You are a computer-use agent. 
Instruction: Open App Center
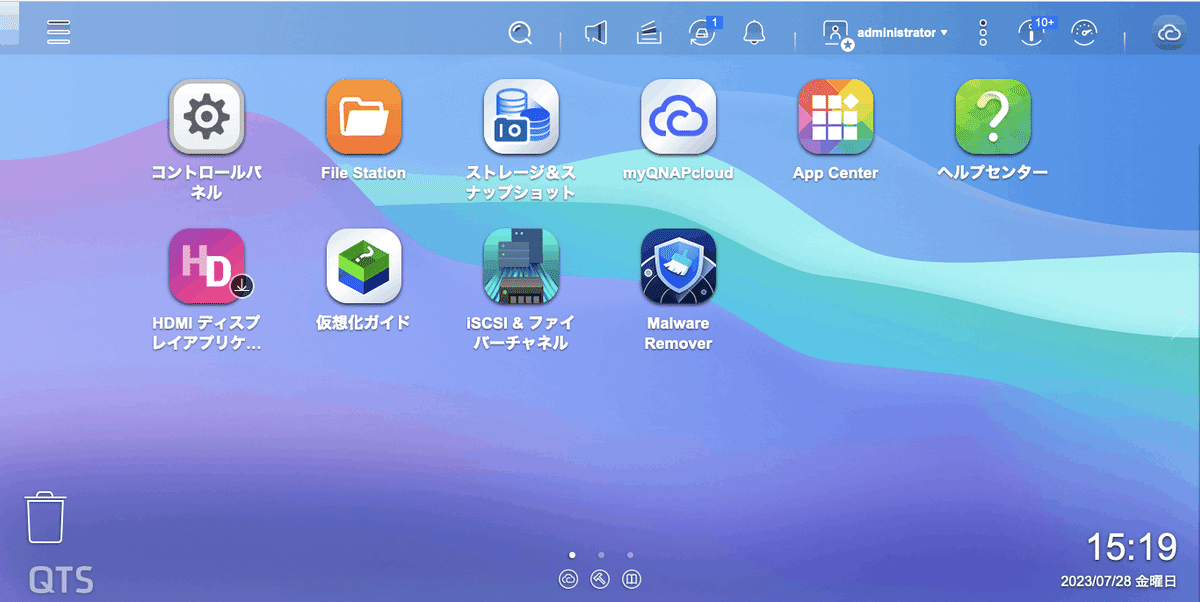(x=835, y=117)
